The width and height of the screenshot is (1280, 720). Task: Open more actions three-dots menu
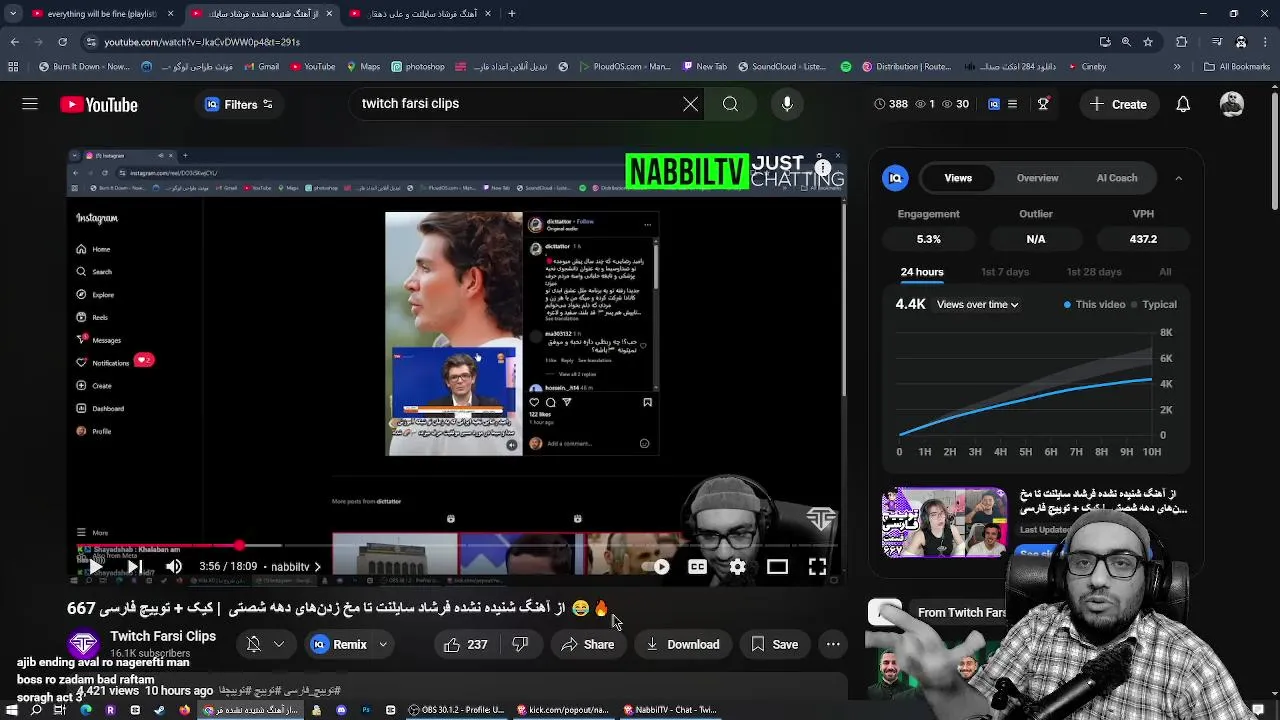point(833,645)
